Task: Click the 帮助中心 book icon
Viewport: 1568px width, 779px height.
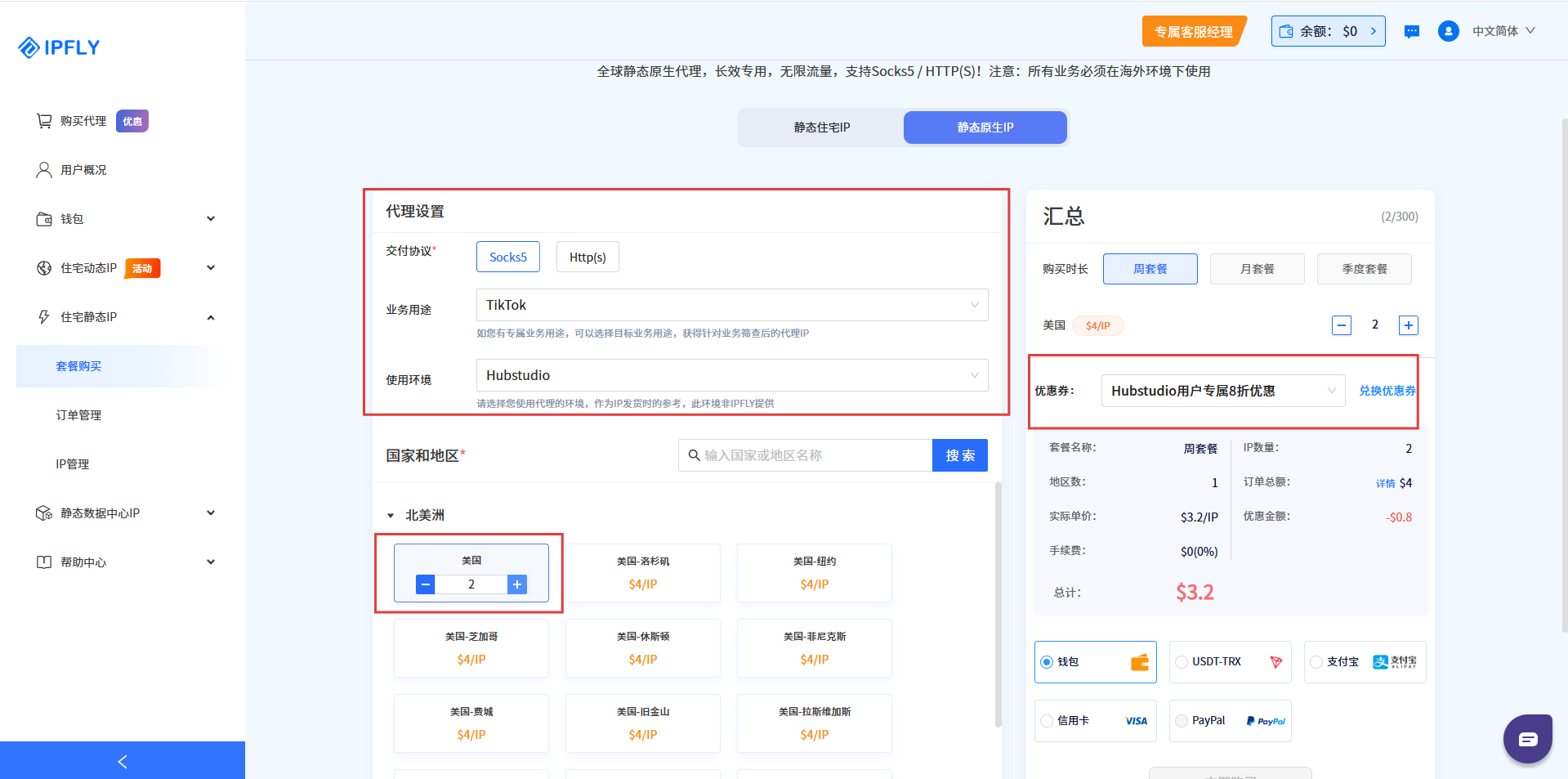Action: click(44, 562)
